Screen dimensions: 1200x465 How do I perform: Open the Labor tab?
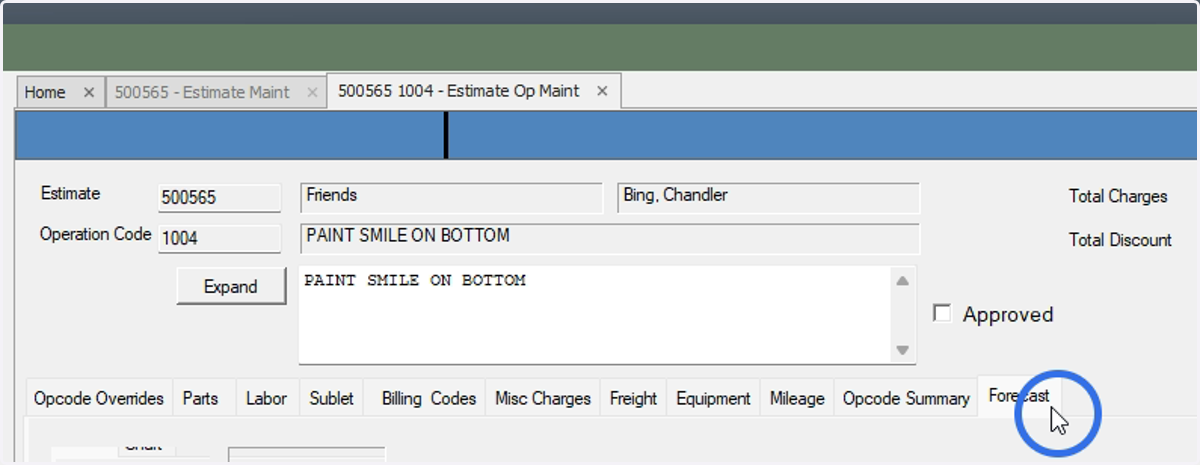point(267,398)
